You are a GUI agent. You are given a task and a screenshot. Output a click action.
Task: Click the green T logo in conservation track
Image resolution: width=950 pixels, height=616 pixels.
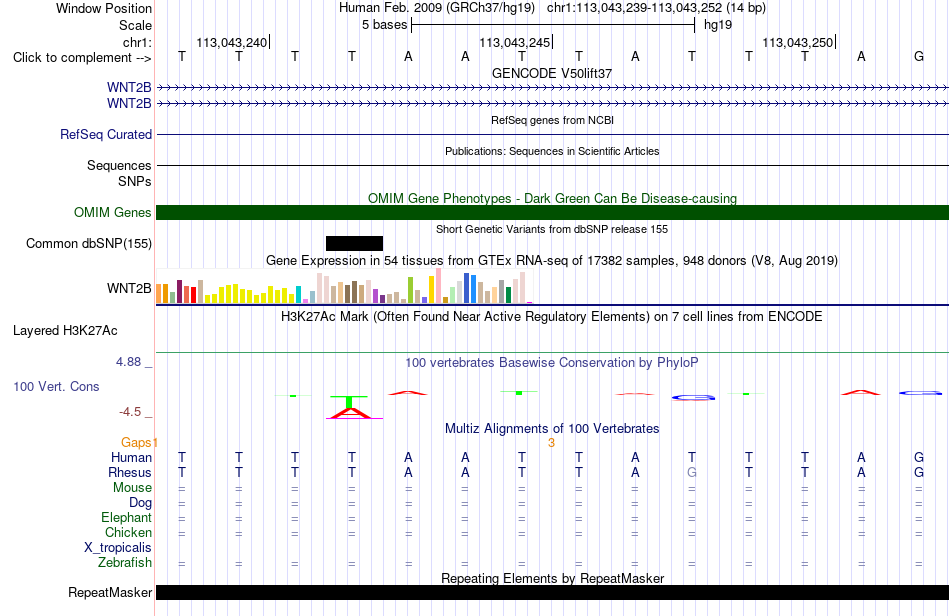349,402
